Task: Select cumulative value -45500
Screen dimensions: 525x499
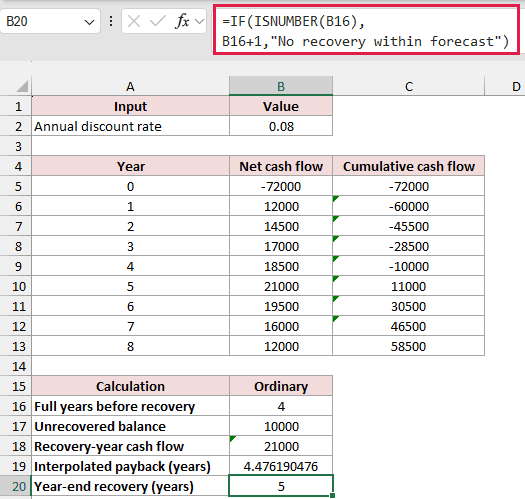Action: click(408, 226)
